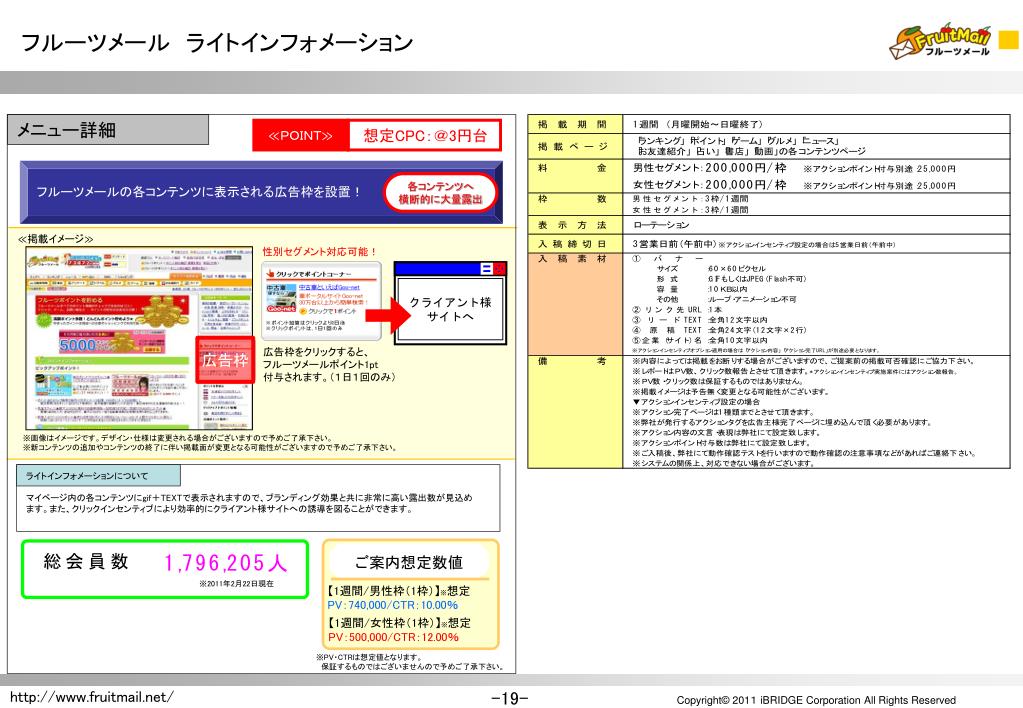The image size is (1023, 708).
Task: Click the 表示方法 row label
Action: click(572, 225)
